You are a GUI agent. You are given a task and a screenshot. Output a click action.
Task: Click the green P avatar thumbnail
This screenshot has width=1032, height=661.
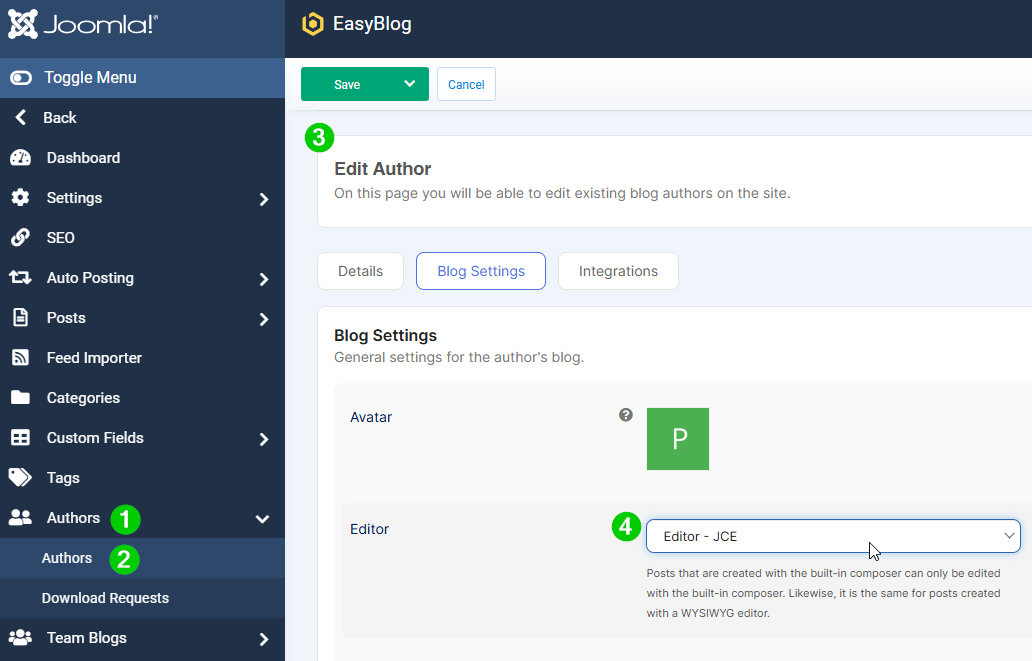point(677,439)
